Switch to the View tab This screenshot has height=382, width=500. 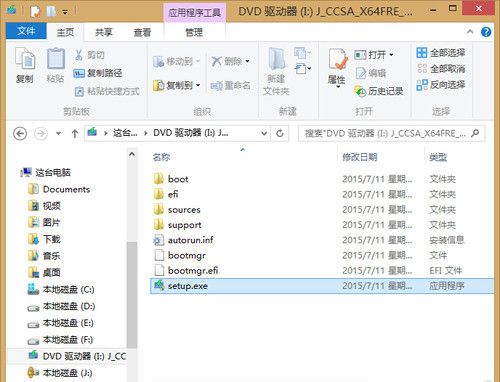(x=142, y=32)
